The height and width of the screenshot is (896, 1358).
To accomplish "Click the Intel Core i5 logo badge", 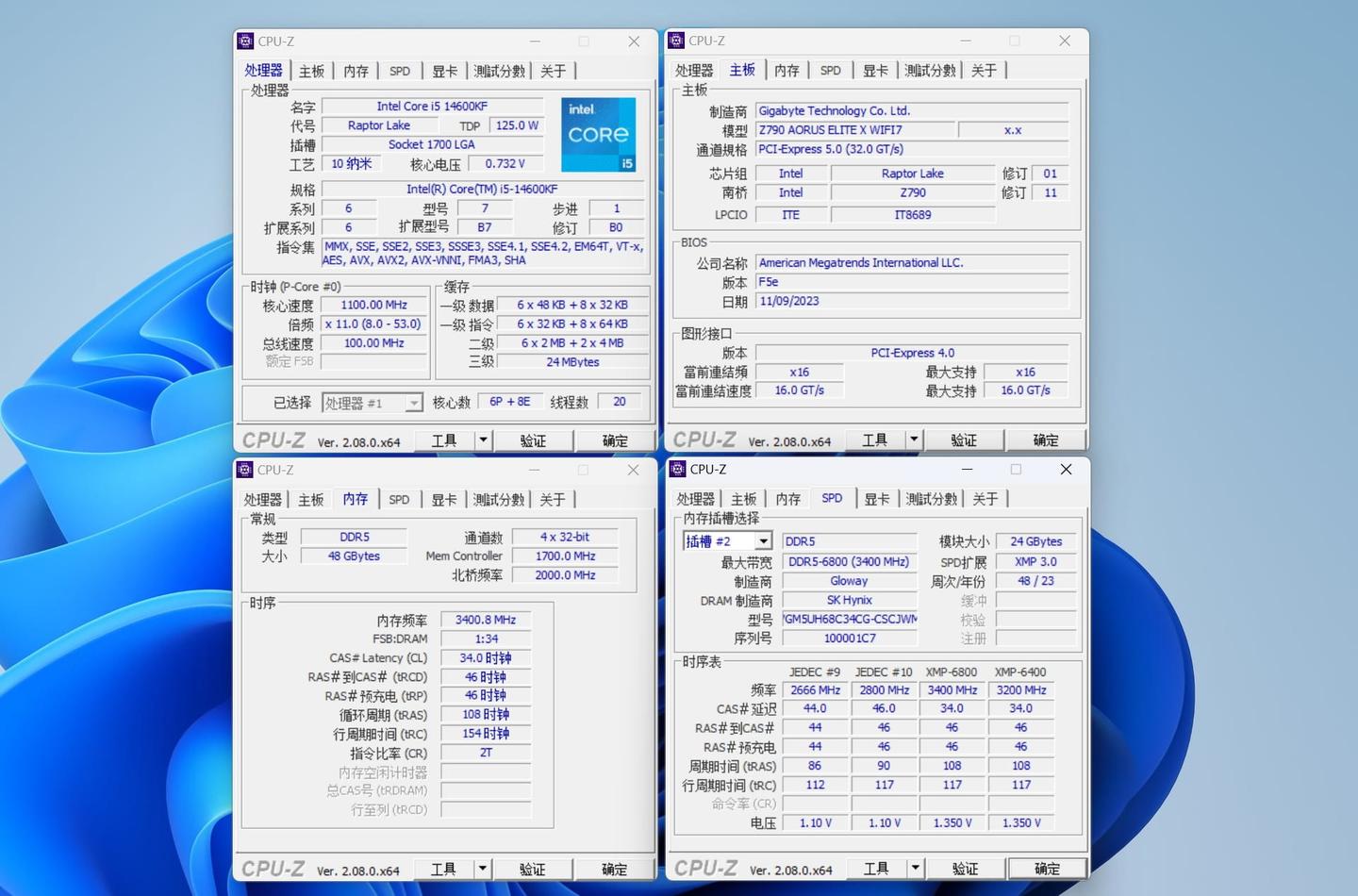I will 598,134.
